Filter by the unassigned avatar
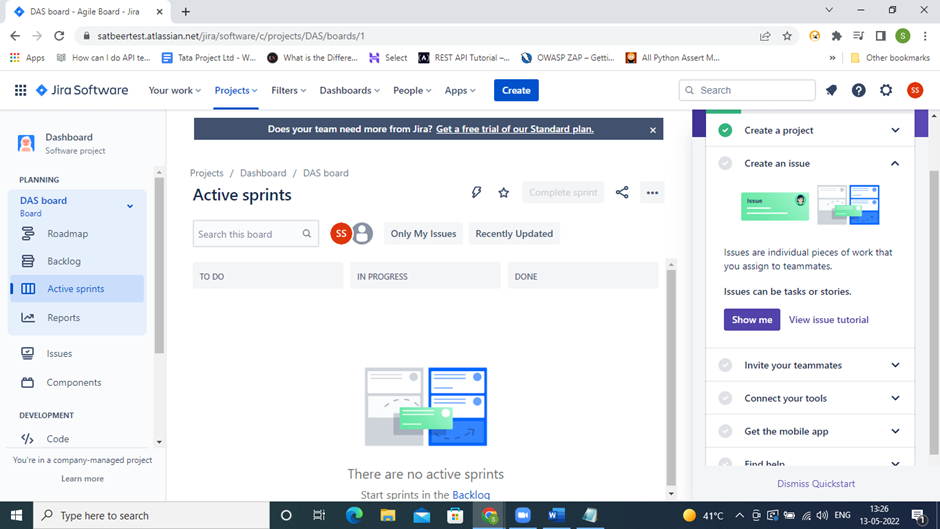The width and height of the screenshot is (940, 529). [x=362, y=234]
